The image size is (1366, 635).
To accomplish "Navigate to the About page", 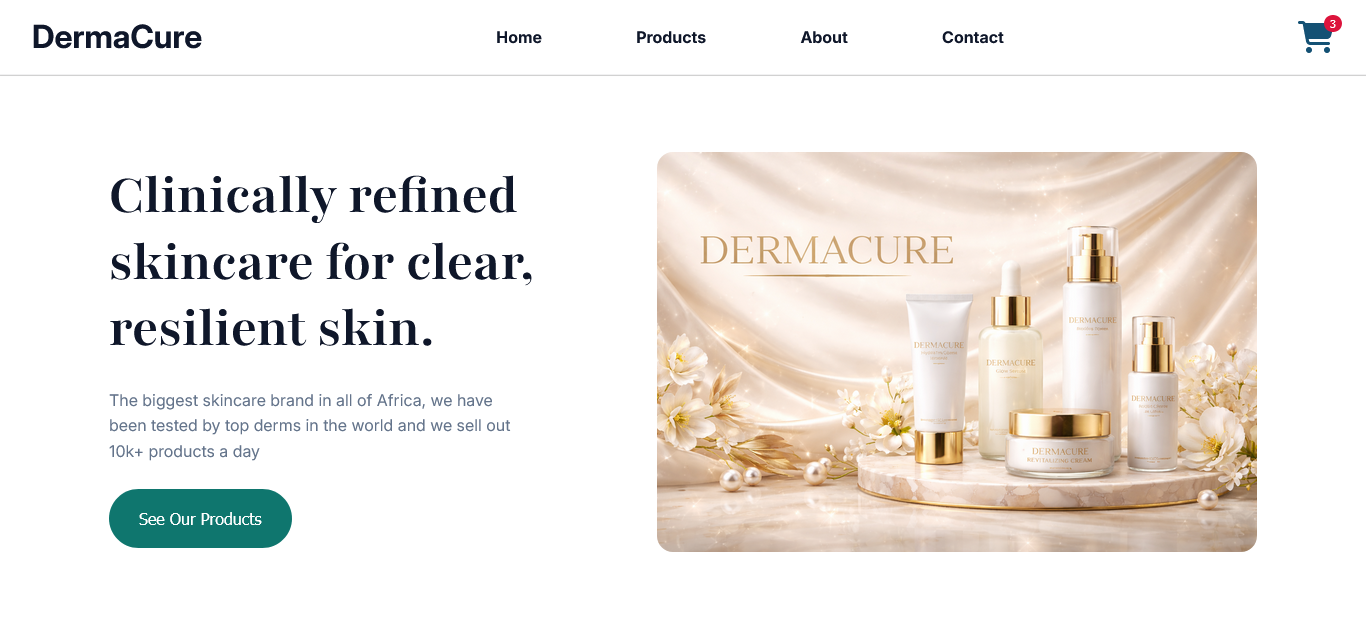I will 824,37.
